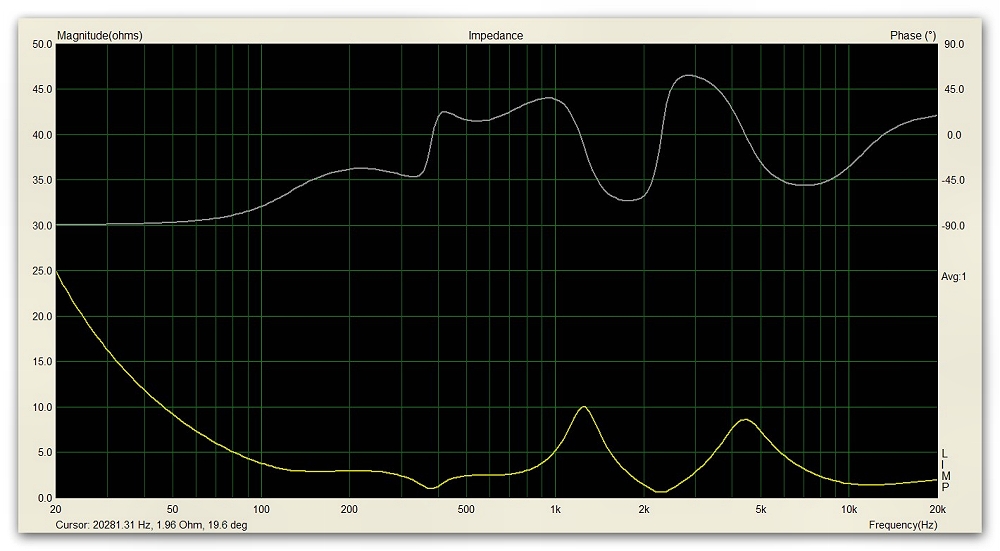Image resolution: width=1000 pixels, height=551 pixels.
Task: Click the vertical LIMP logo text
Action: click(x=945, y=470)
